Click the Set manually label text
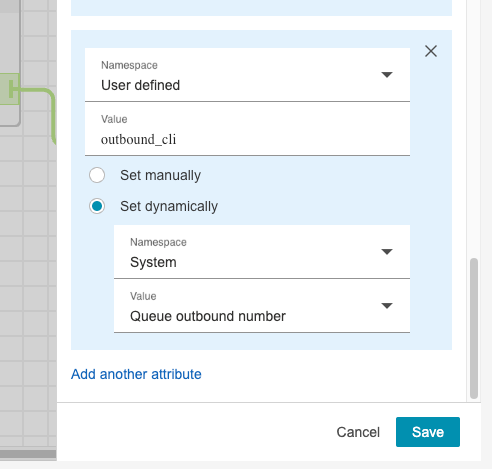This screenshot has height=469, width=492. pos(160,175)
